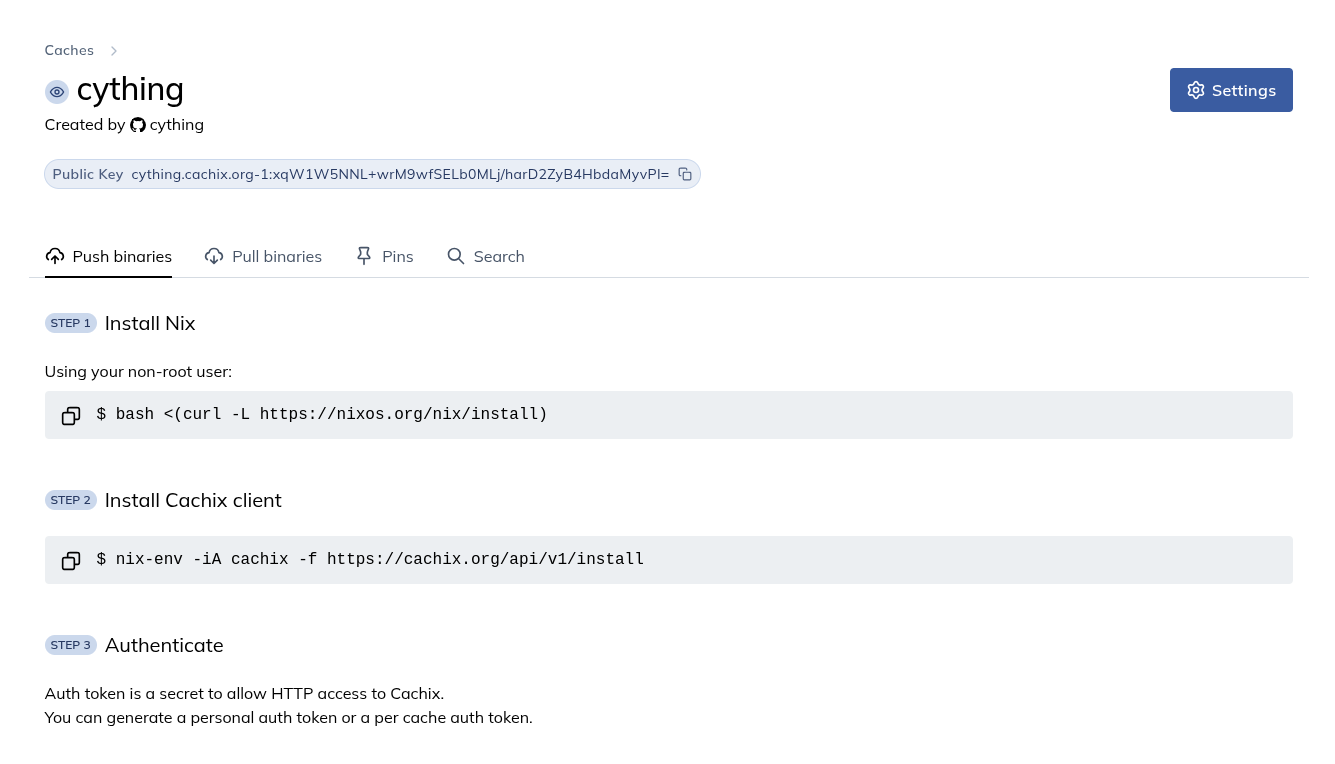Open the Pins tab
1335x764 pixels.
397,256
